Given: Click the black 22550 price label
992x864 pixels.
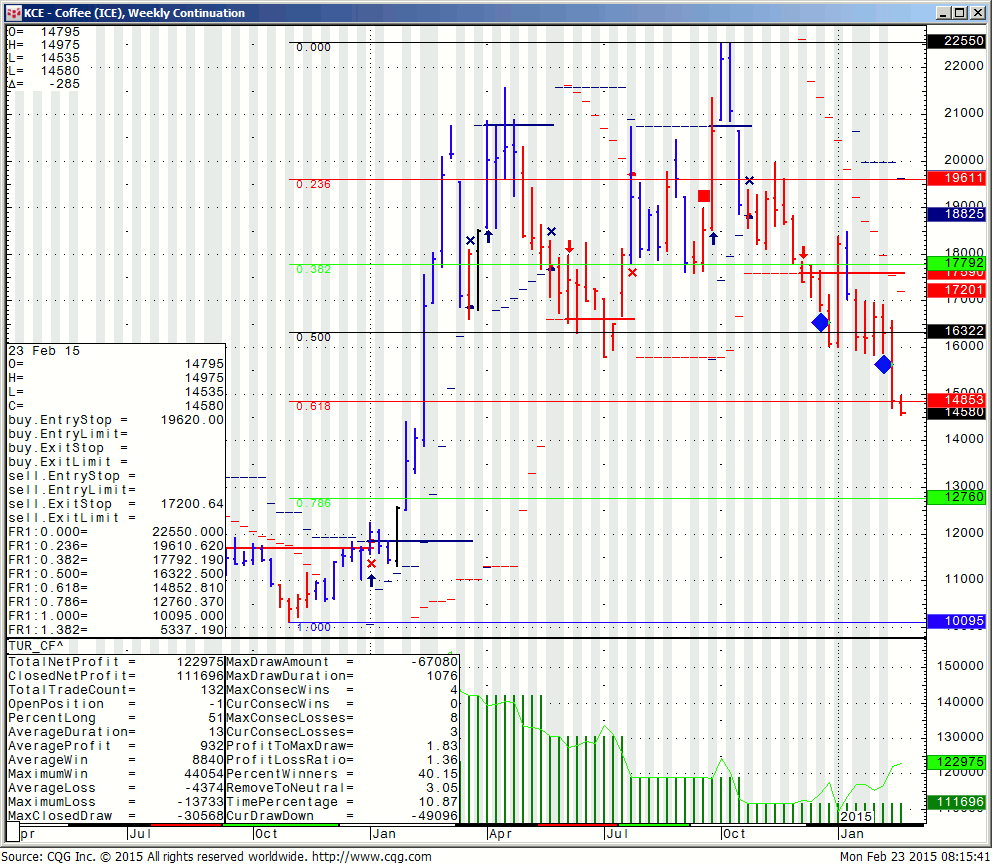Looking at the screenshot, I should coord(955,41).
